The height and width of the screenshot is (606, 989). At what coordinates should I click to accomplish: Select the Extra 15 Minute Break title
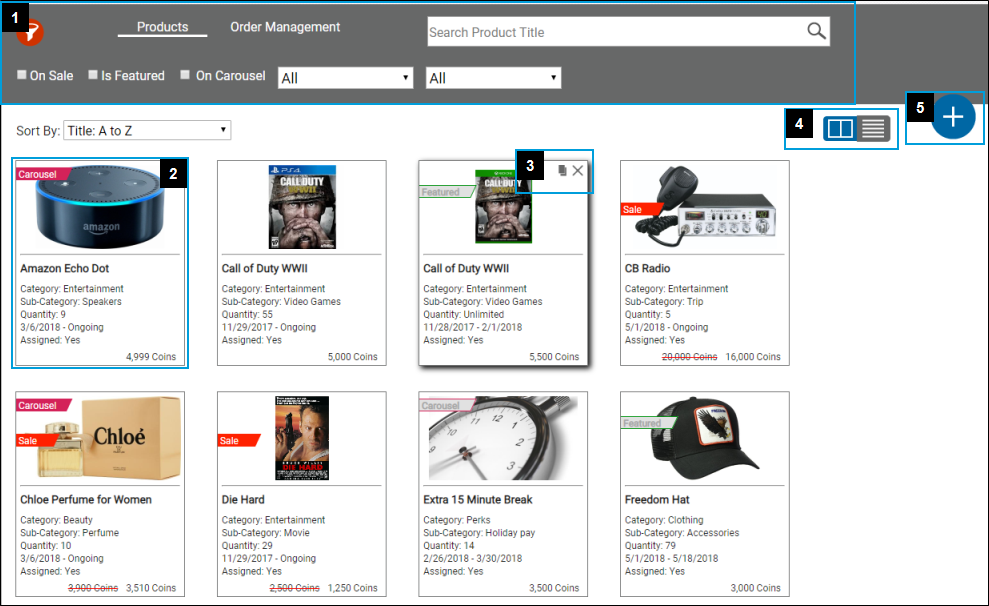coord(477,499)
